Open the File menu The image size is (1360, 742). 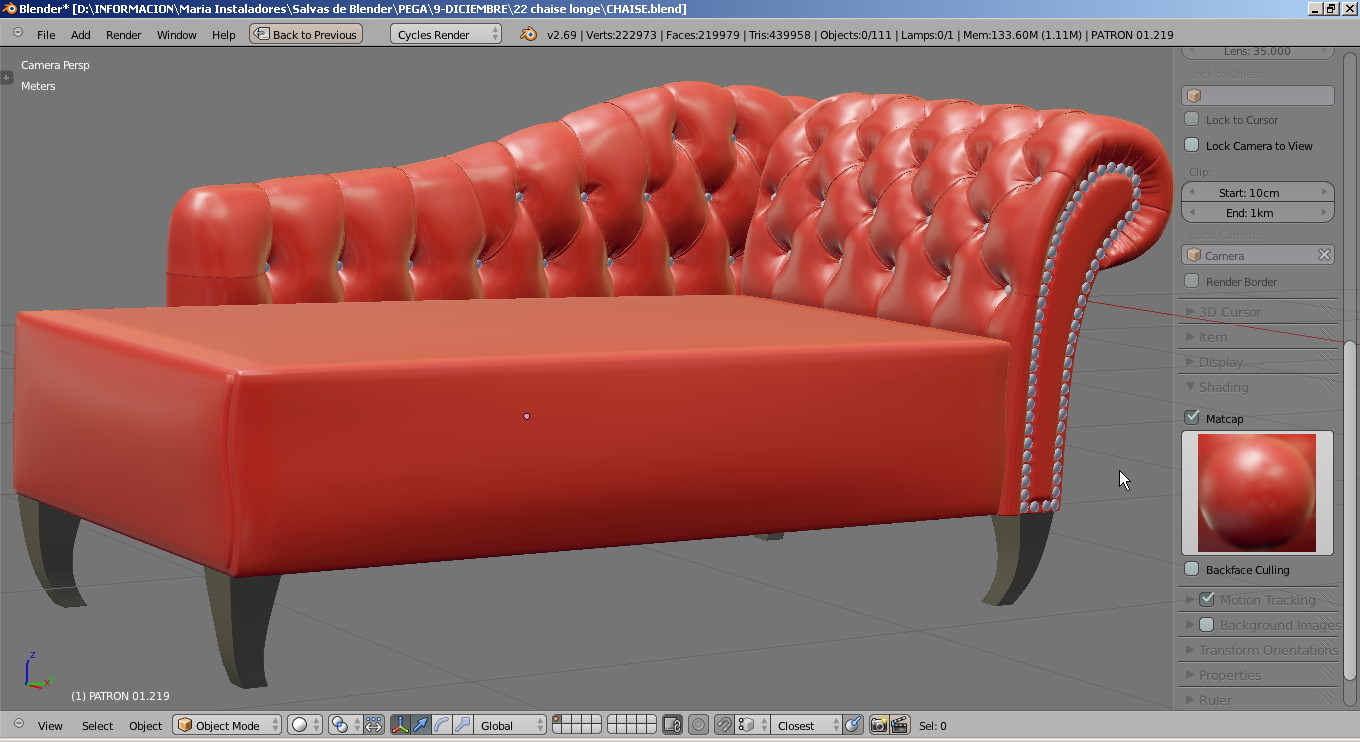click(x=46, y=34)
